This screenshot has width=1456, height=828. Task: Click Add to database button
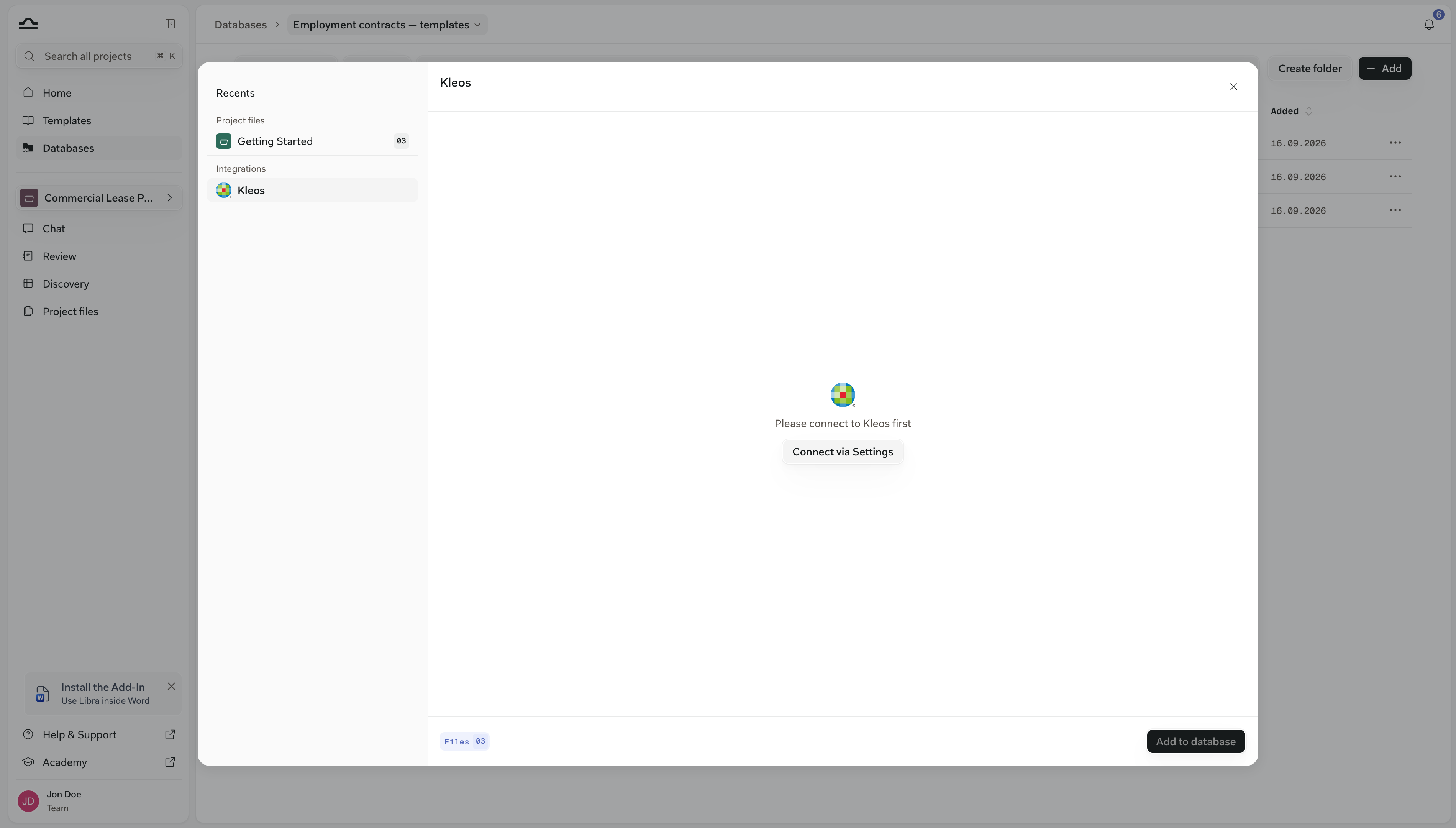click(1196, 741)
